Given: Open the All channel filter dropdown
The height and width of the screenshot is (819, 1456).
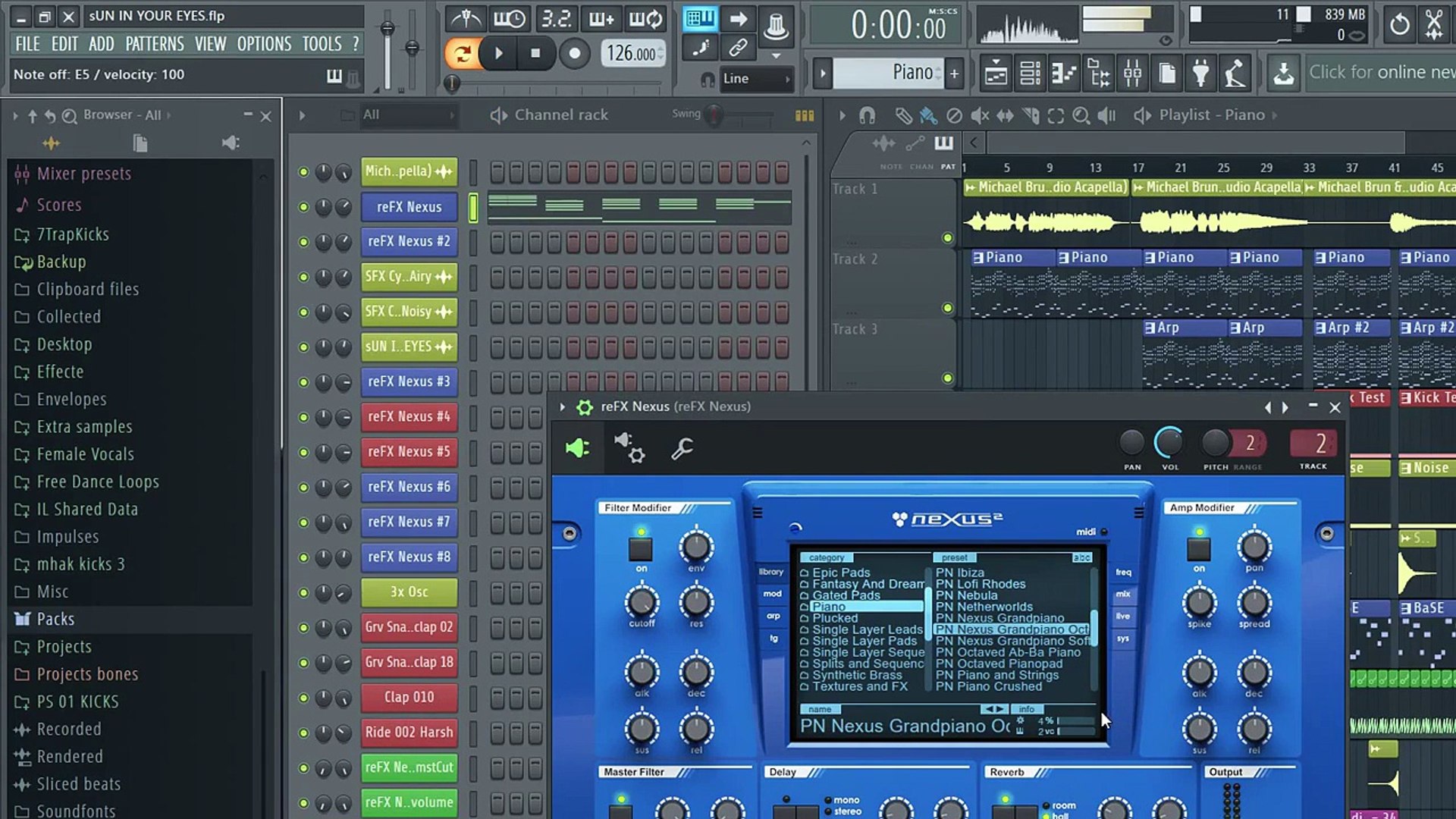Looking at the screenshot, I should click(x=407, y=115).
